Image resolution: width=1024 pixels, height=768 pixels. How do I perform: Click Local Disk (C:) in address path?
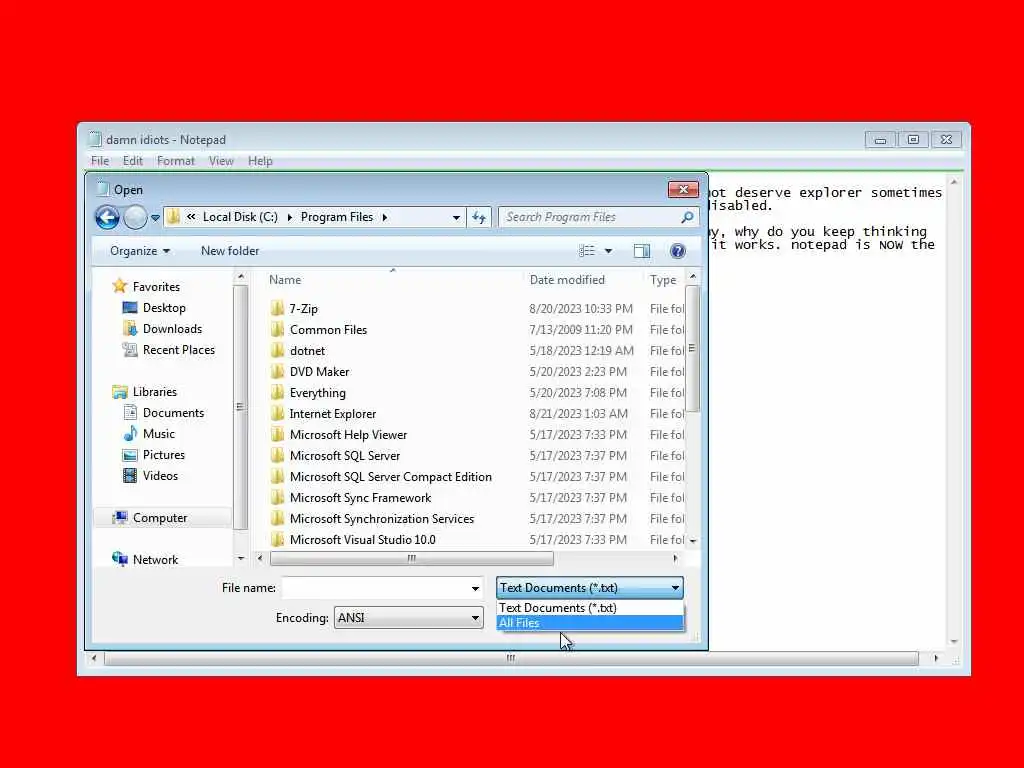(x=240, y=217)
